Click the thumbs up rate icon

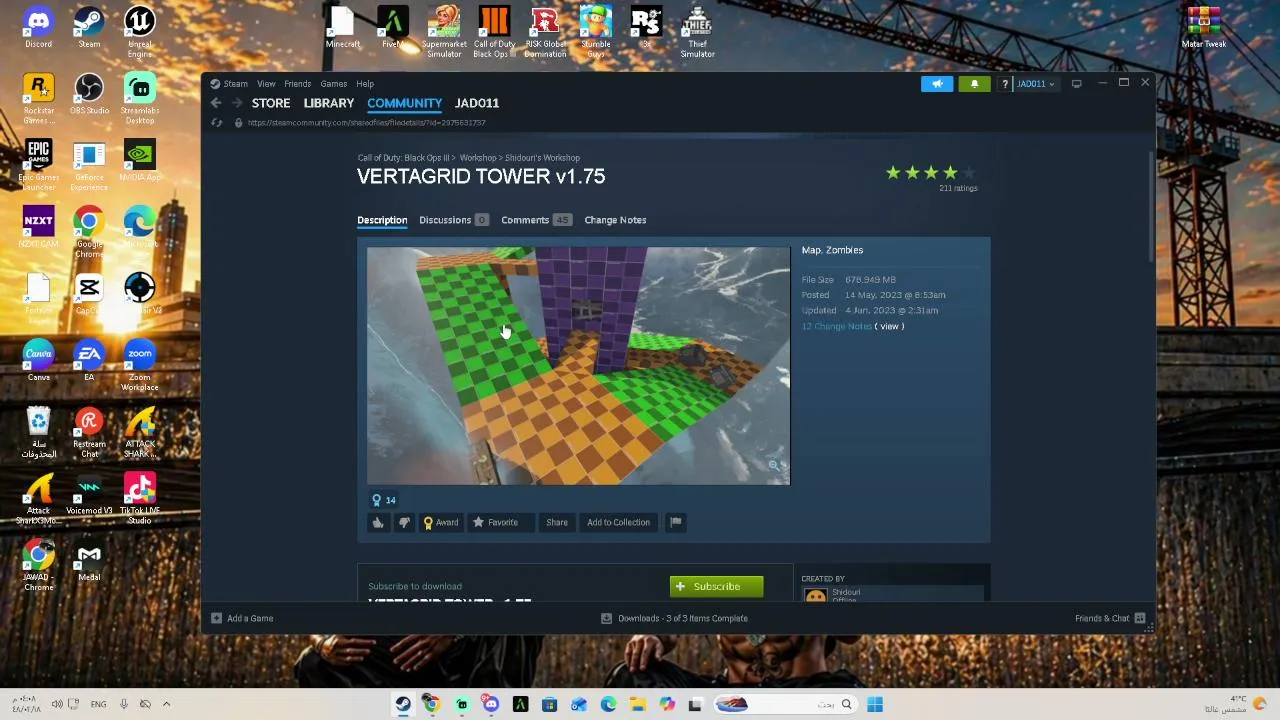tap(378, 522)
